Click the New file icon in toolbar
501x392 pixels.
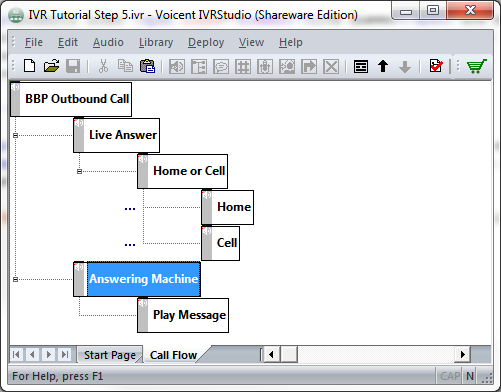pos(29,66)
